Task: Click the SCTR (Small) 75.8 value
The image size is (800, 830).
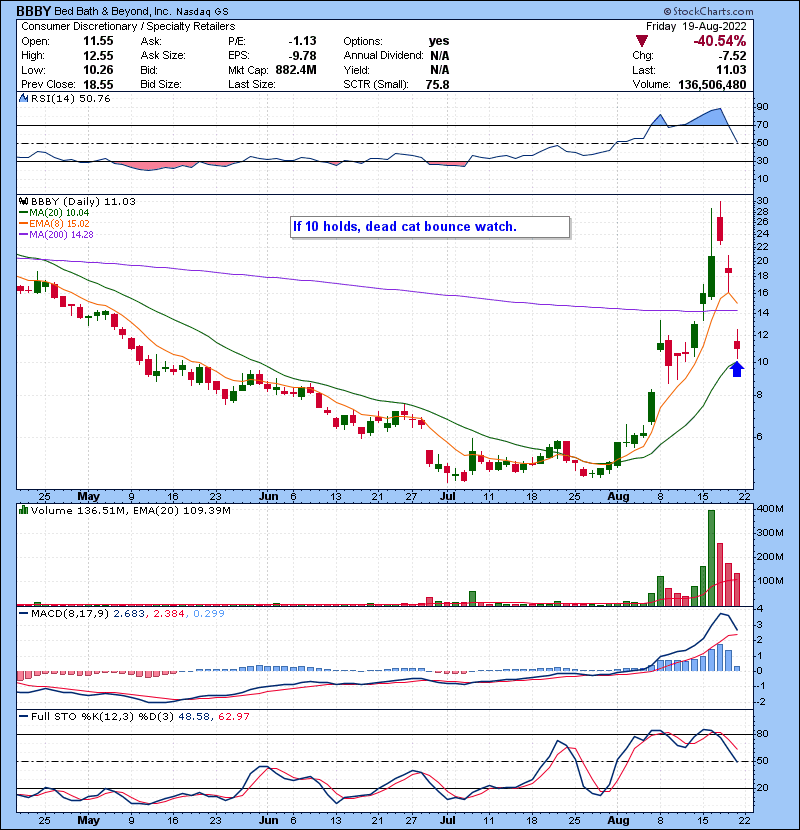Action: tap(437, 85)
